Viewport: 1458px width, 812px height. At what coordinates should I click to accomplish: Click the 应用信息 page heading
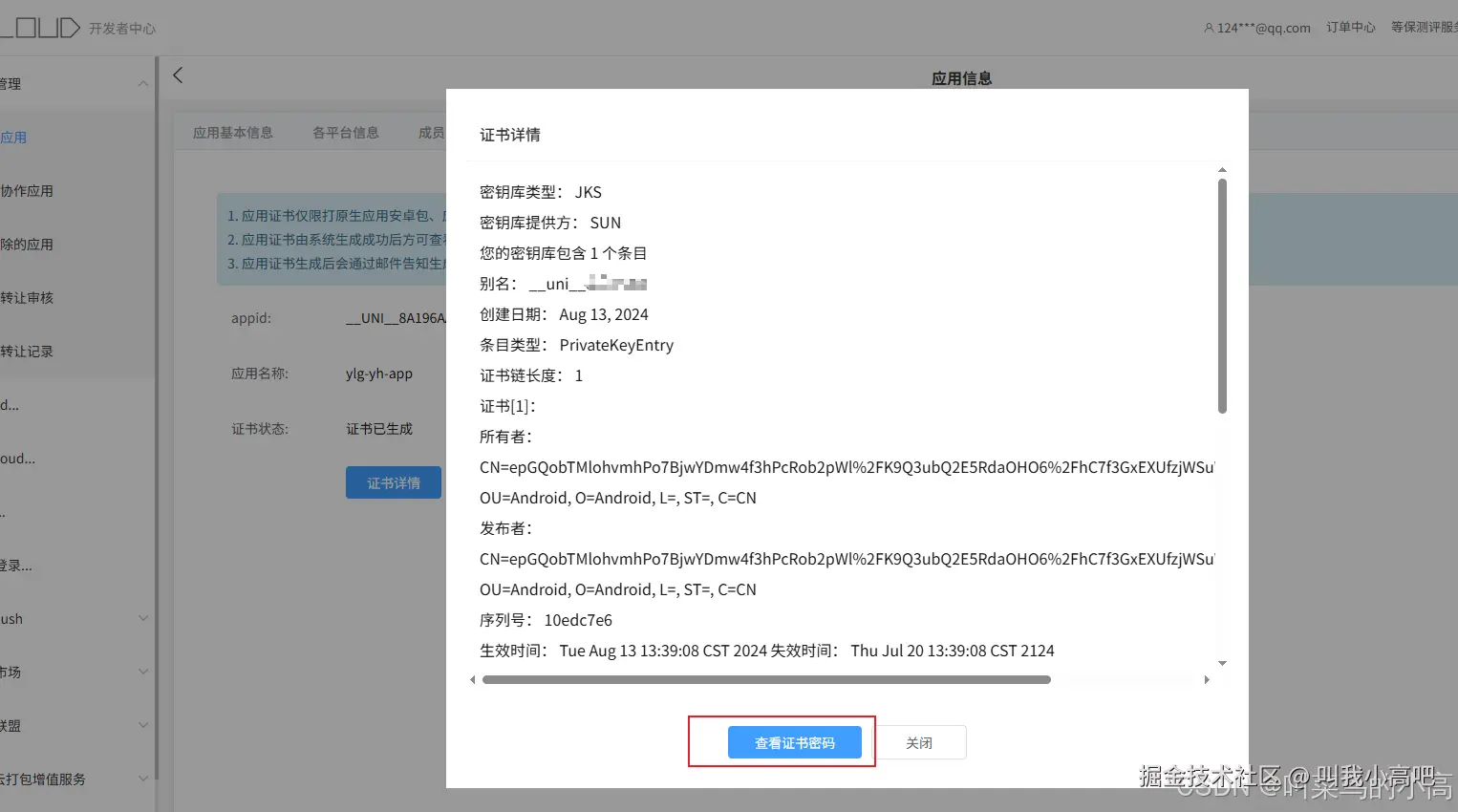click(x=961, y=78)
